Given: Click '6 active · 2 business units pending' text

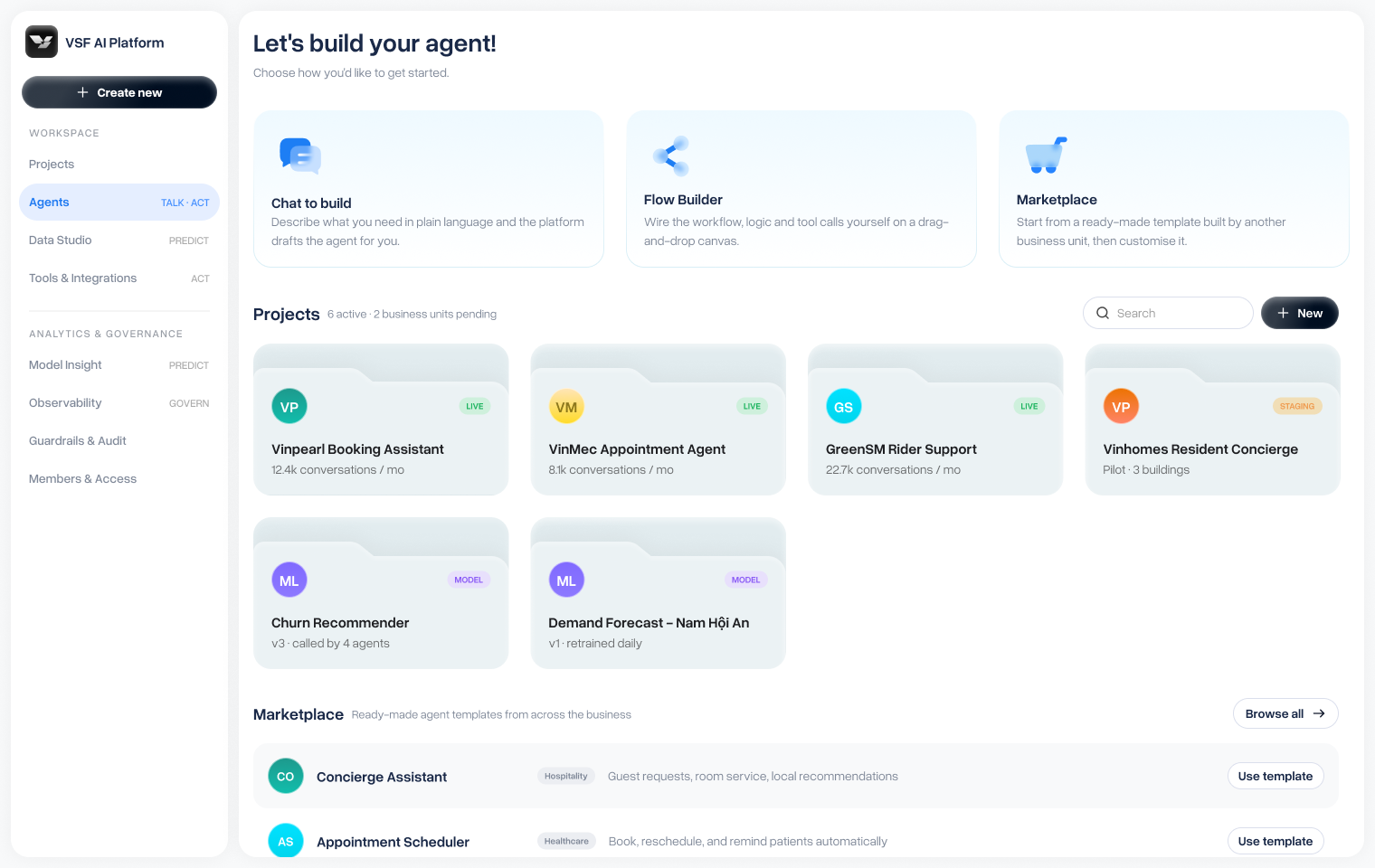Looking at the screenshot, I should [x=412, y=314].
